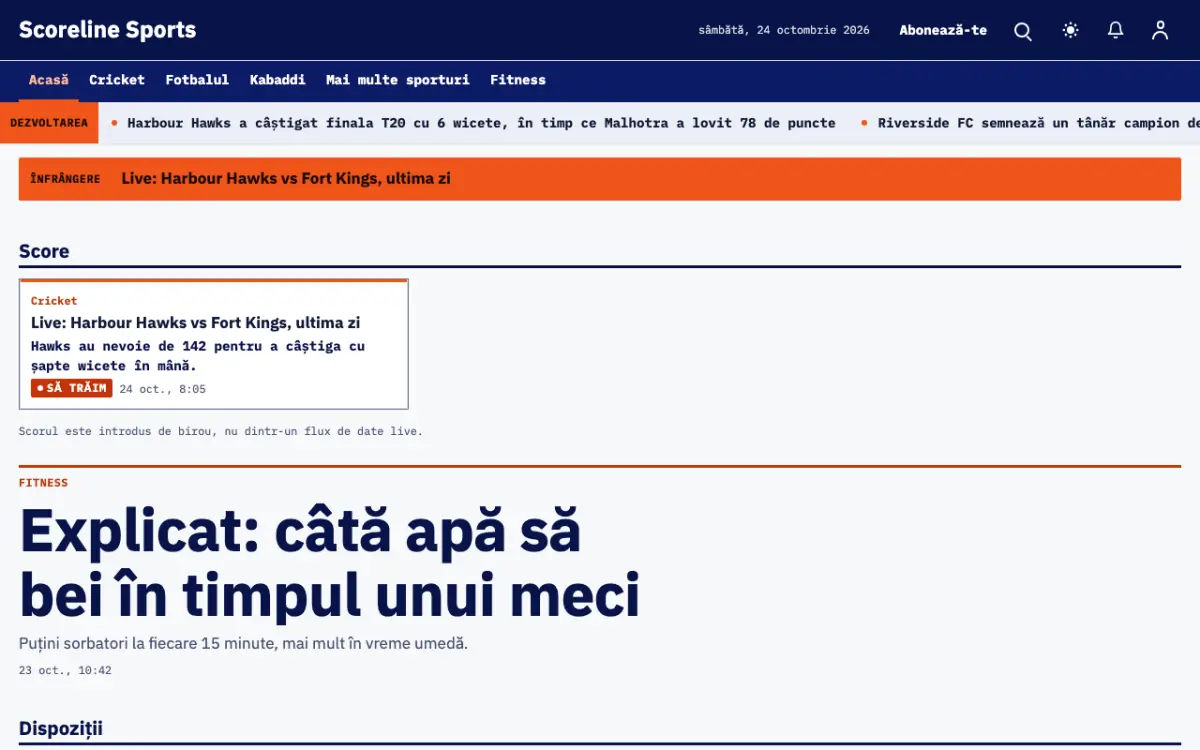Click note Scorul este introdus de birou
This screenshot has width=1200, height=750.
click(221, 431)
